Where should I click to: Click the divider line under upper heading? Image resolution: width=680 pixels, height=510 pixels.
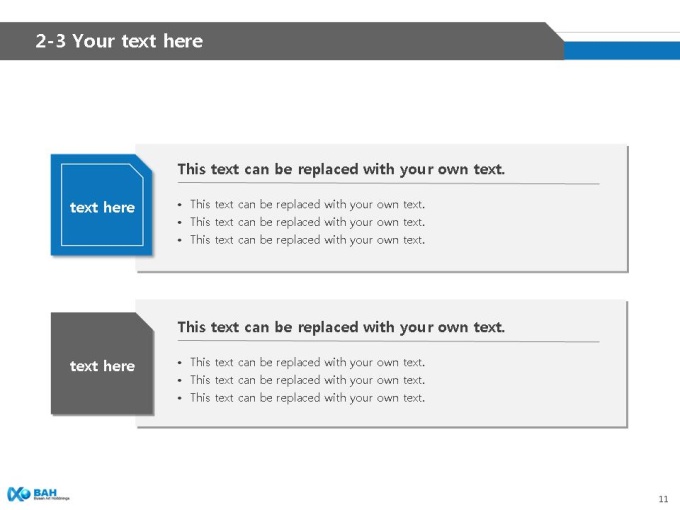[389, 183]
